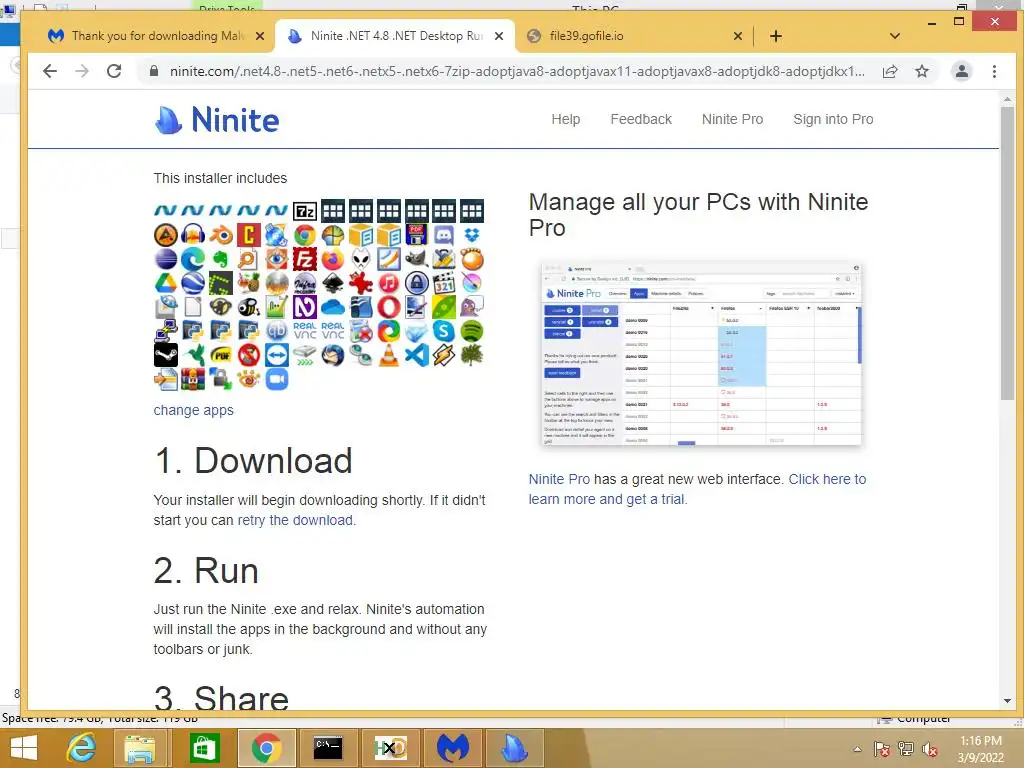The image size is (1024, 768).
Task: Click the iTunes music note icon
Action: tap(388, 283)
